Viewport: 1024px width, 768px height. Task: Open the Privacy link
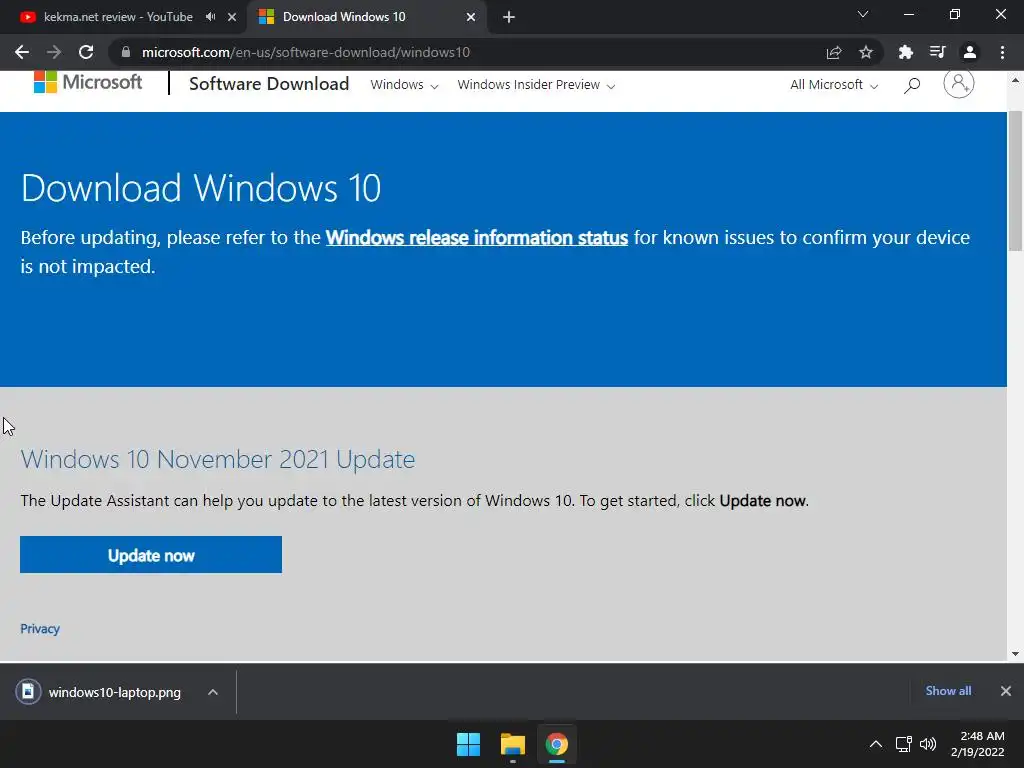click(40, 628)
